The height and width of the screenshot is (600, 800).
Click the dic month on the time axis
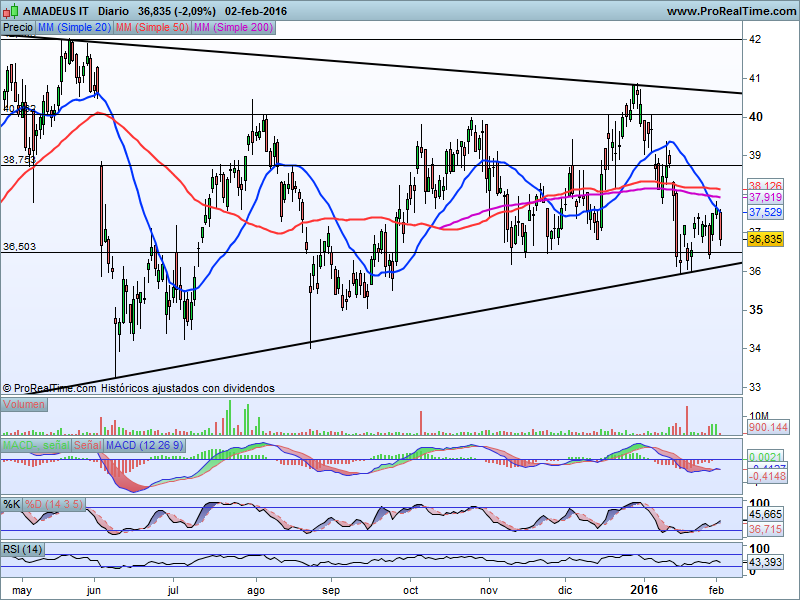click(565, 590)
